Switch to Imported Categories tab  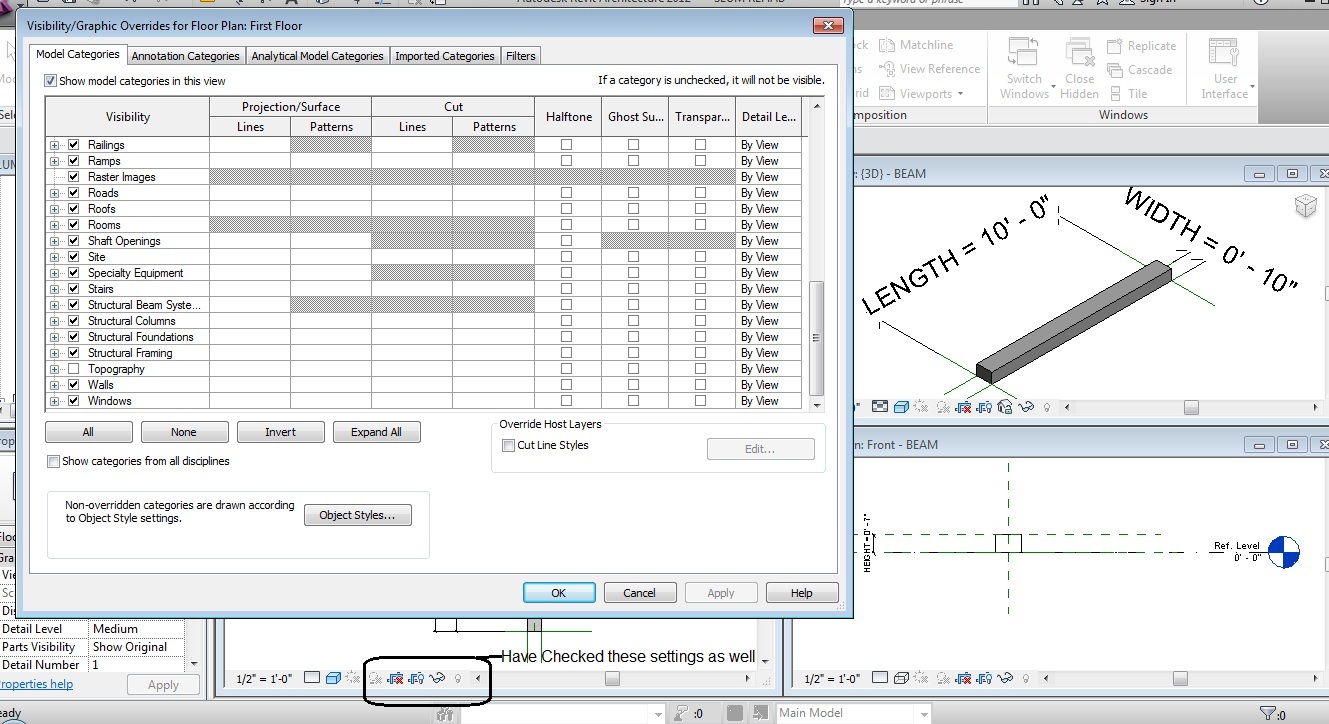(x=444, y=56)
